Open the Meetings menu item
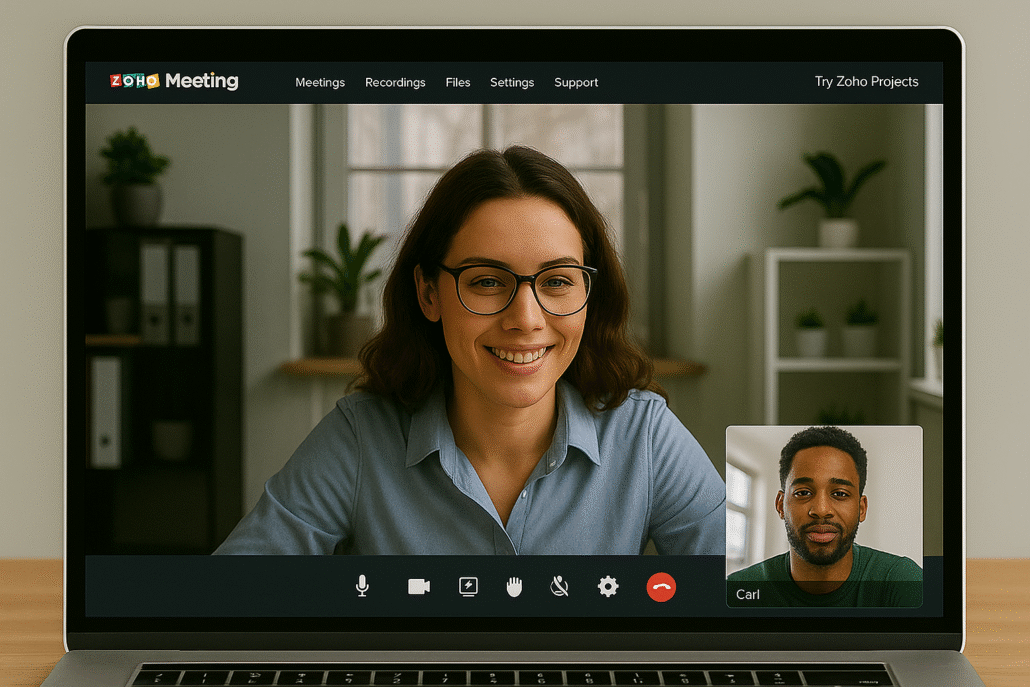Viewport: 1030px width, 687px height. [x=320, y=82]
